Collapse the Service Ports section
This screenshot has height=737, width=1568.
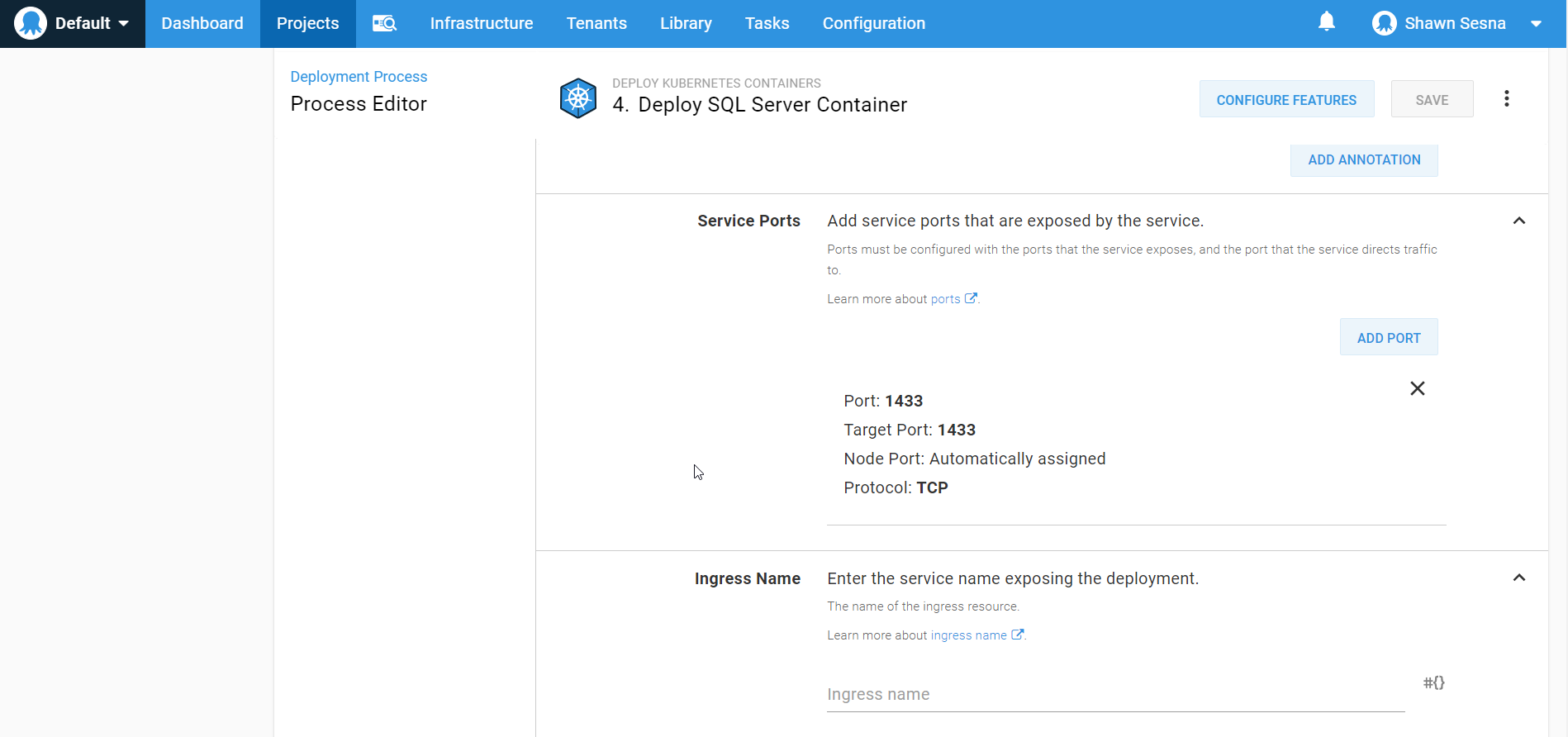(x=1518, y=221)
